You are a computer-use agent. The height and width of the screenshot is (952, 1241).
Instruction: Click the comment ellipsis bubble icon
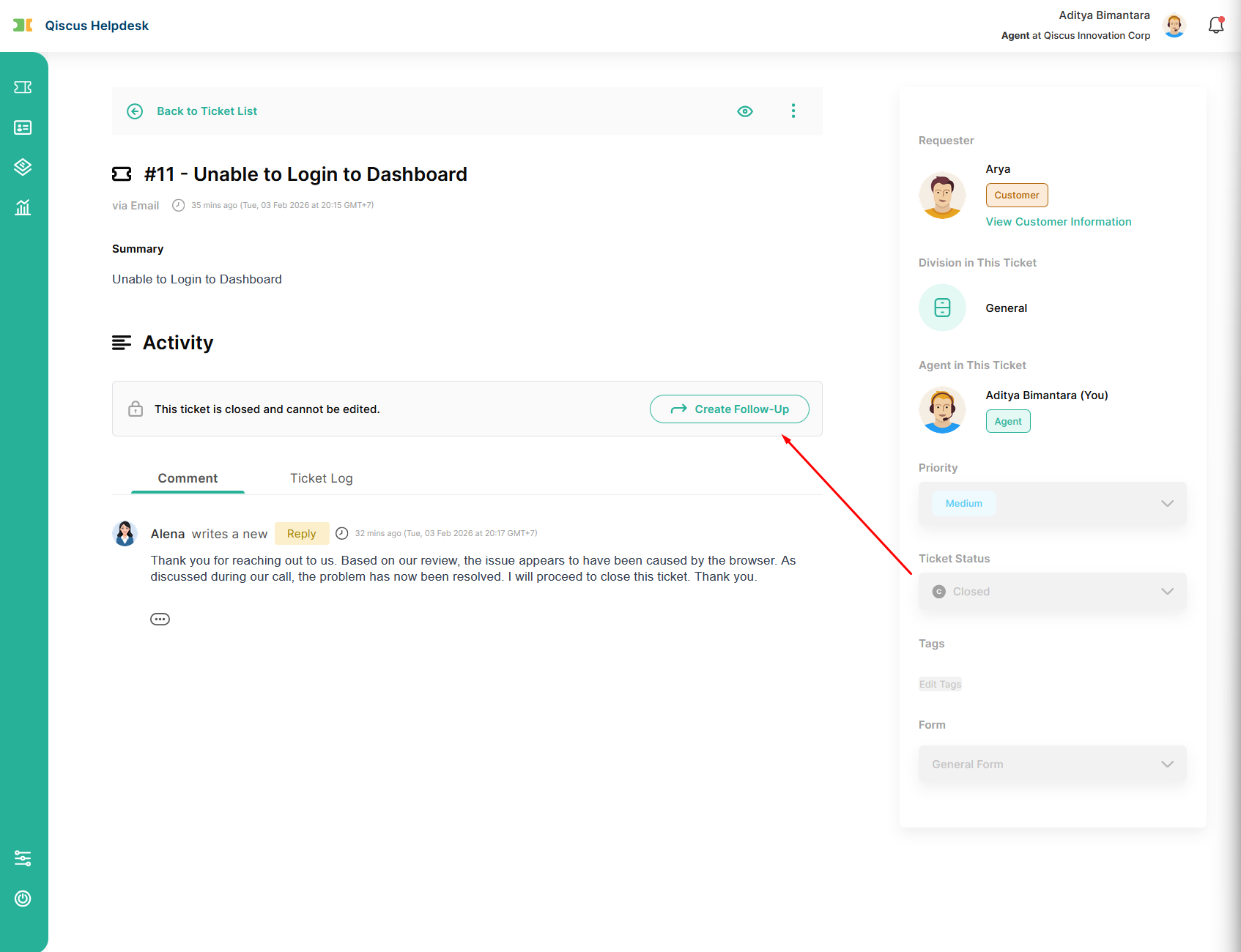(160, 620)
